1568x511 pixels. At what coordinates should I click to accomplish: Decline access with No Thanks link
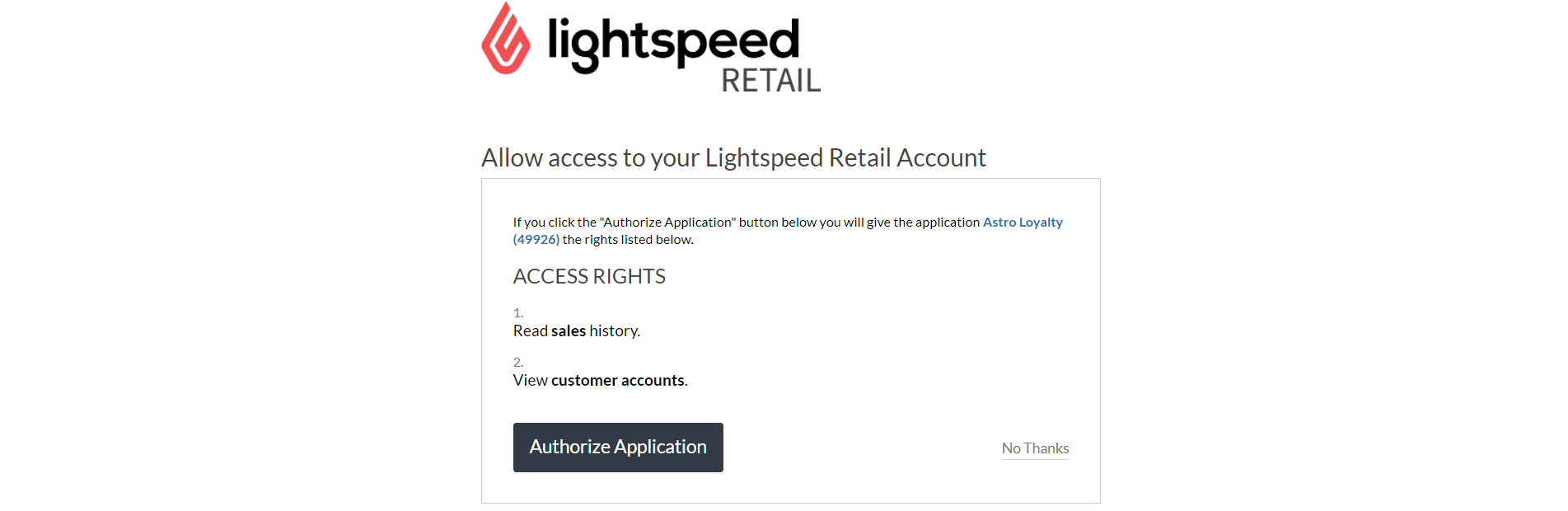[1035, 448]
